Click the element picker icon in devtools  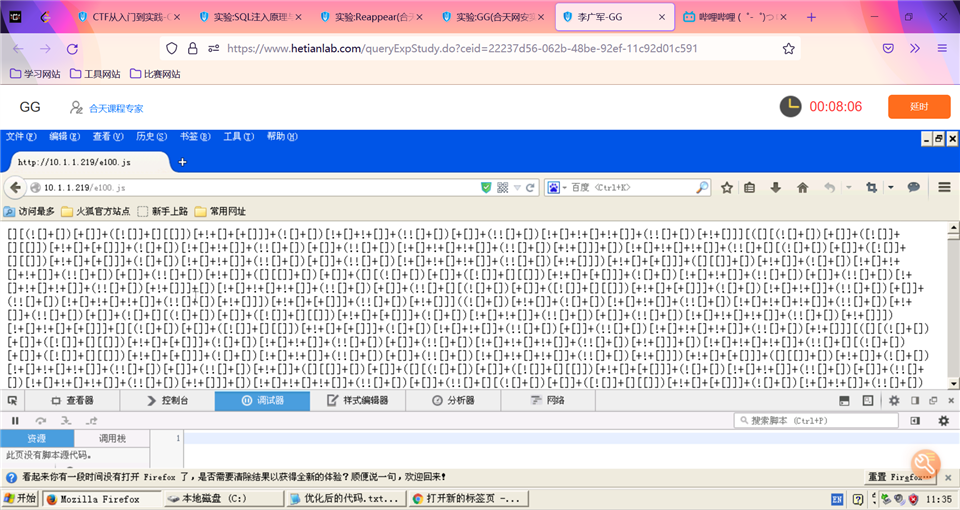12,400
